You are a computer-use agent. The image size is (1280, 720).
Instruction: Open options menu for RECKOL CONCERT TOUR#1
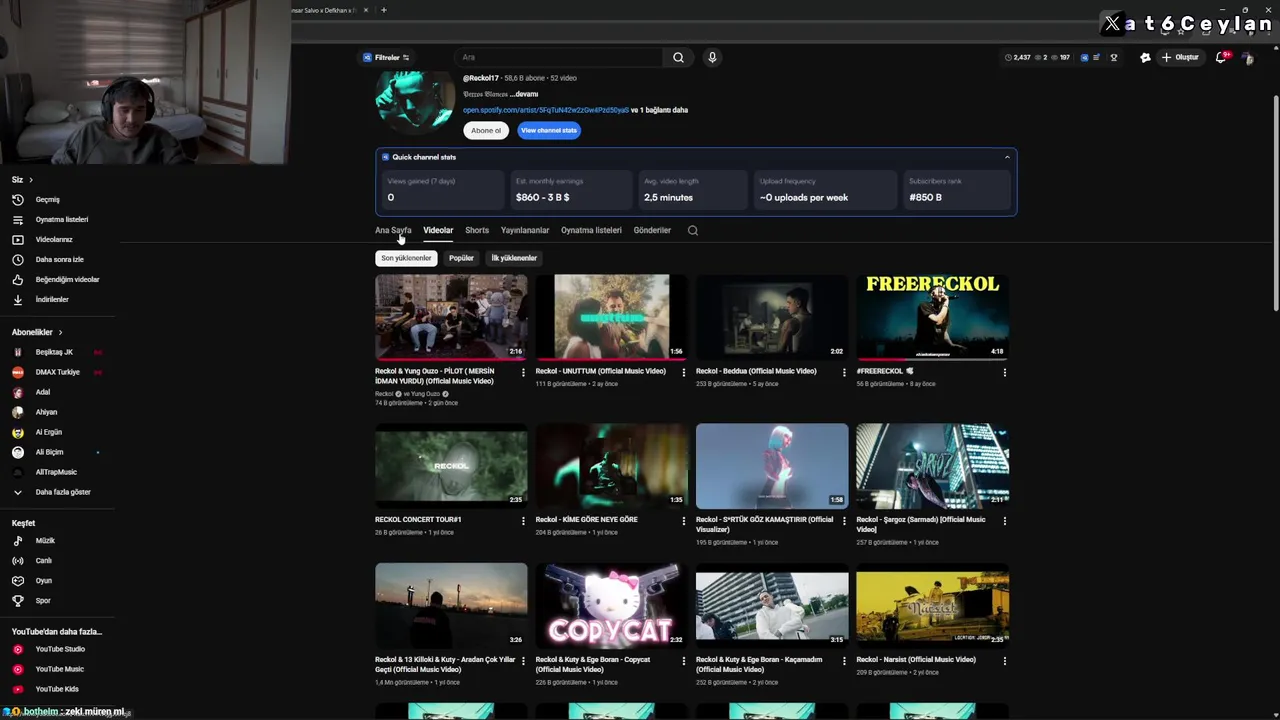[523, 520]
